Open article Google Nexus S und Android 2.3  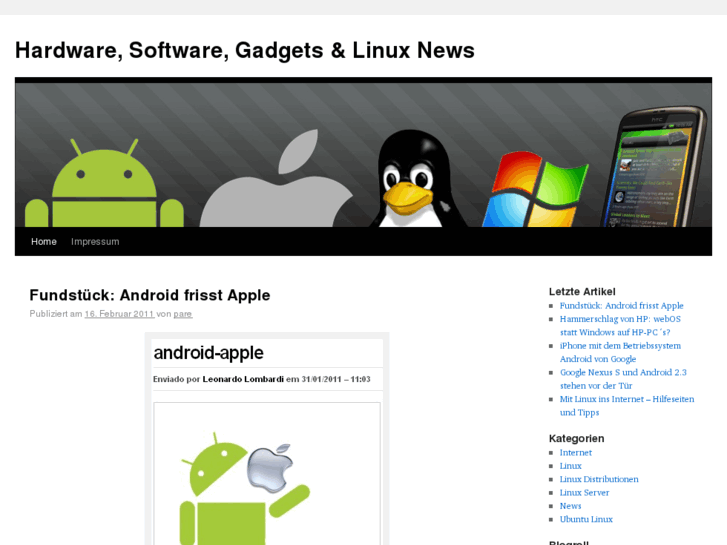click(x=623, y=379)
